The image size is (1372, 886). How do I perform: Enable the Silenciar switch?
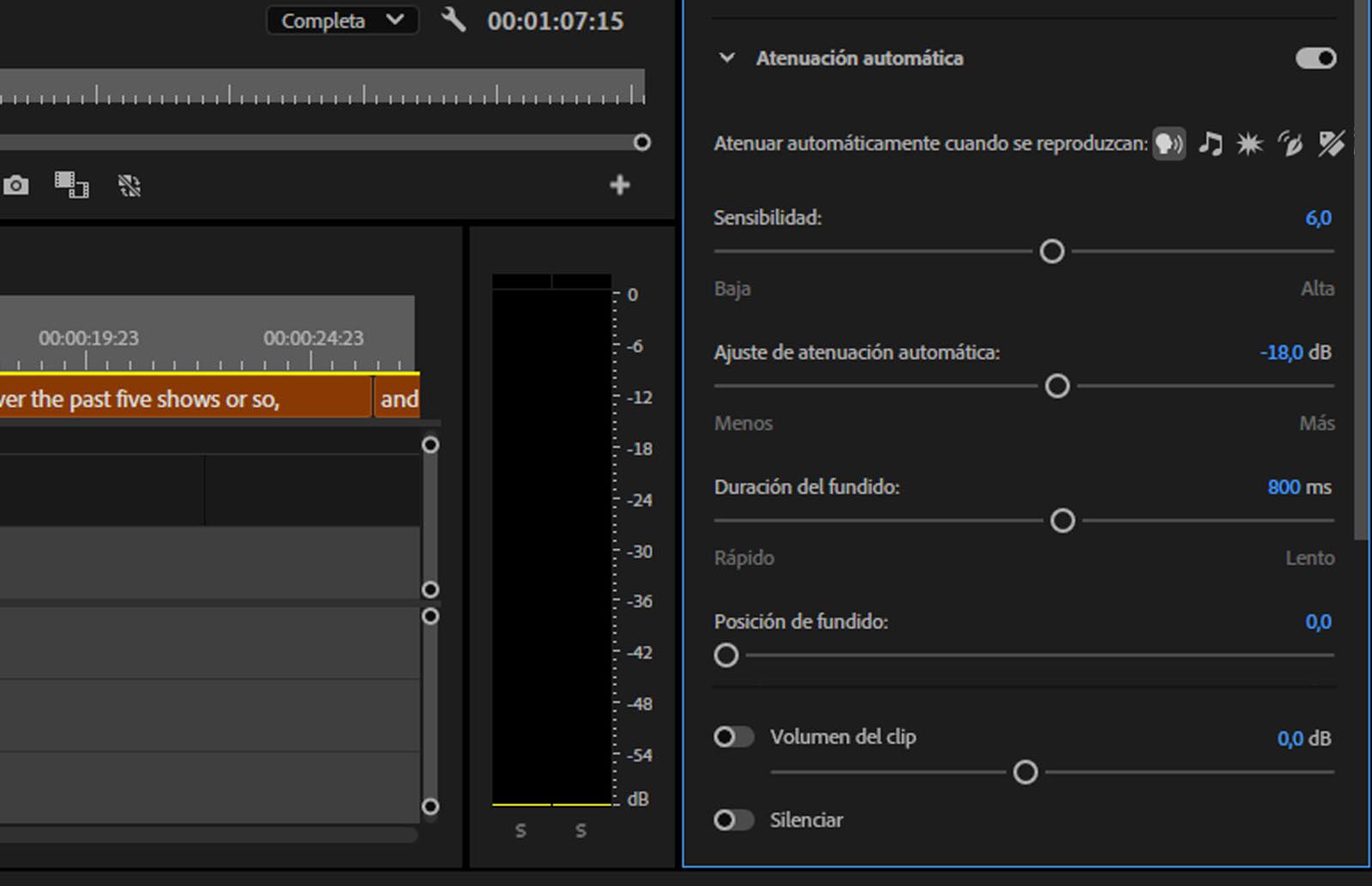[x=734, y=820]
